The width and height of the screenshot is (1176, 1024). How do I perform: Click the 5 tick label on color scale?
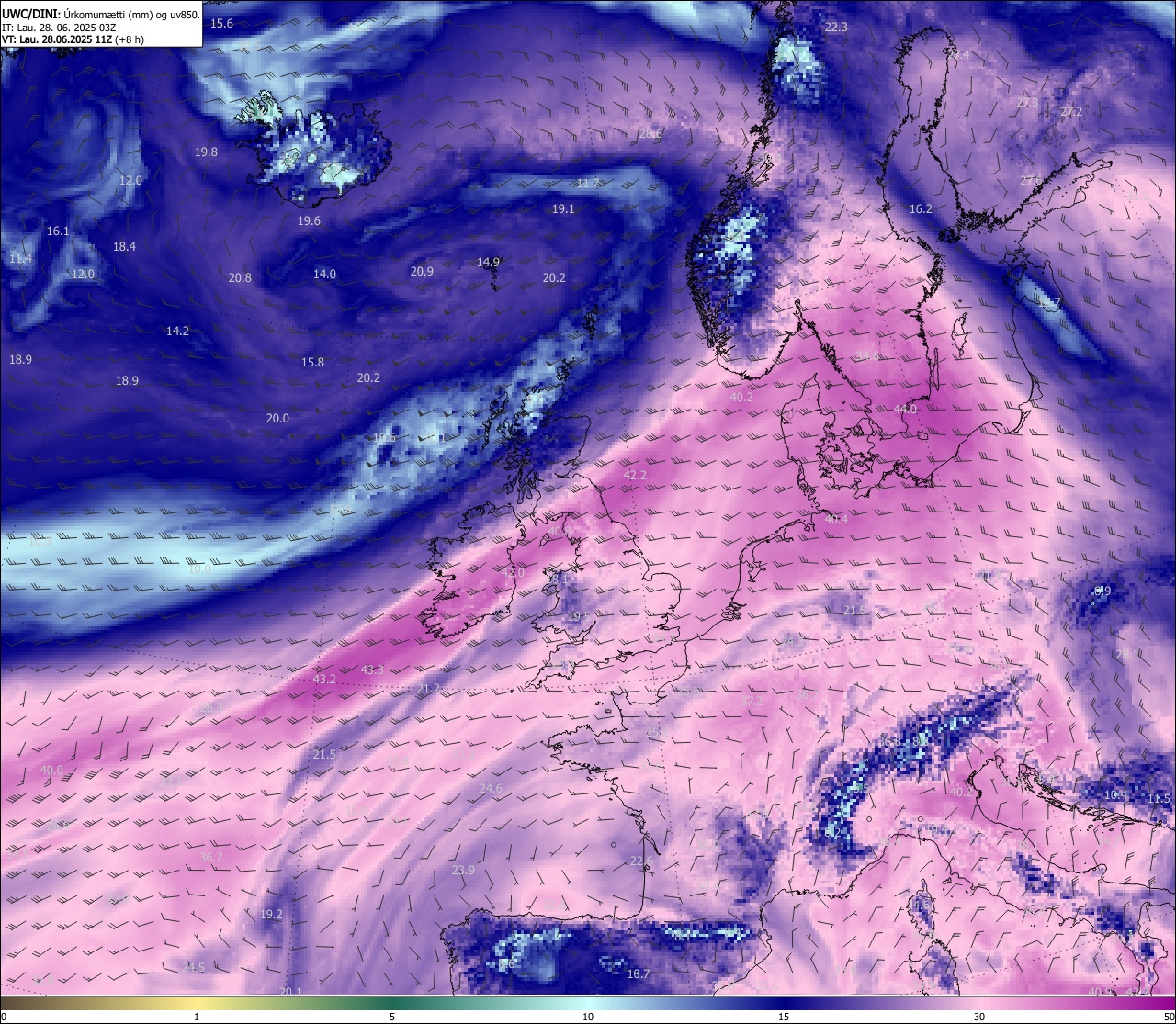pyautogui.click(x=392, y=1017)
